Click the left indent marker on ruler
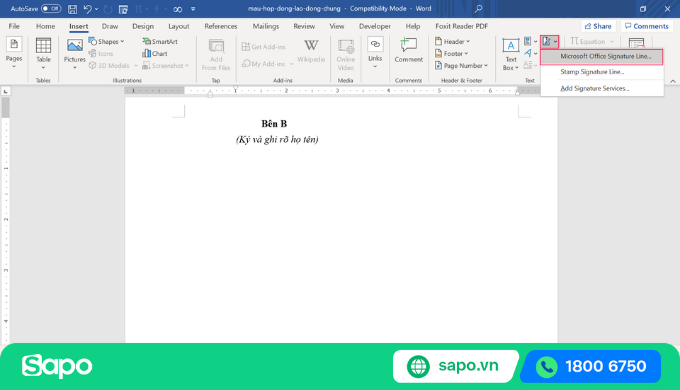 click(210, 94)
